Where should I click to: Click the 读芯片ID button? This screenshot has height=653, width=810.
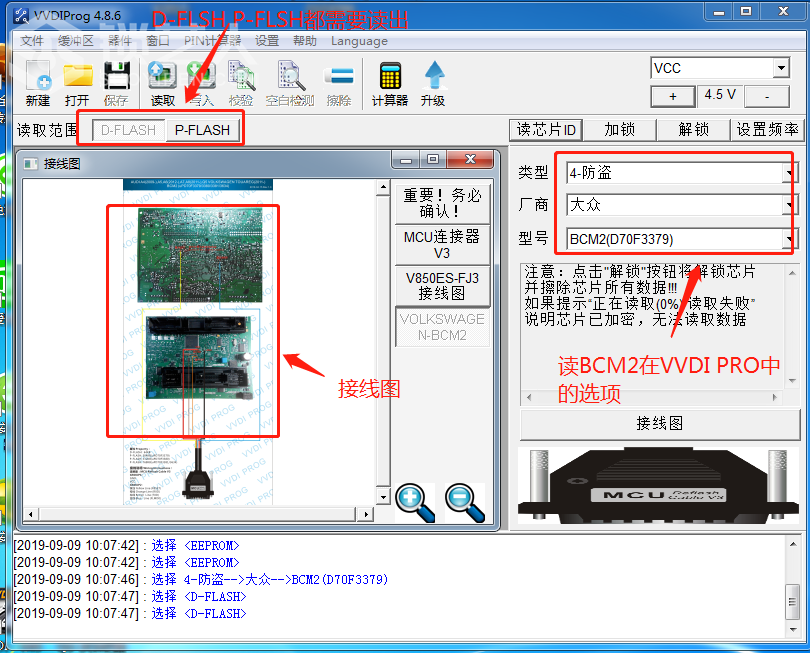(x=546, y=130)
